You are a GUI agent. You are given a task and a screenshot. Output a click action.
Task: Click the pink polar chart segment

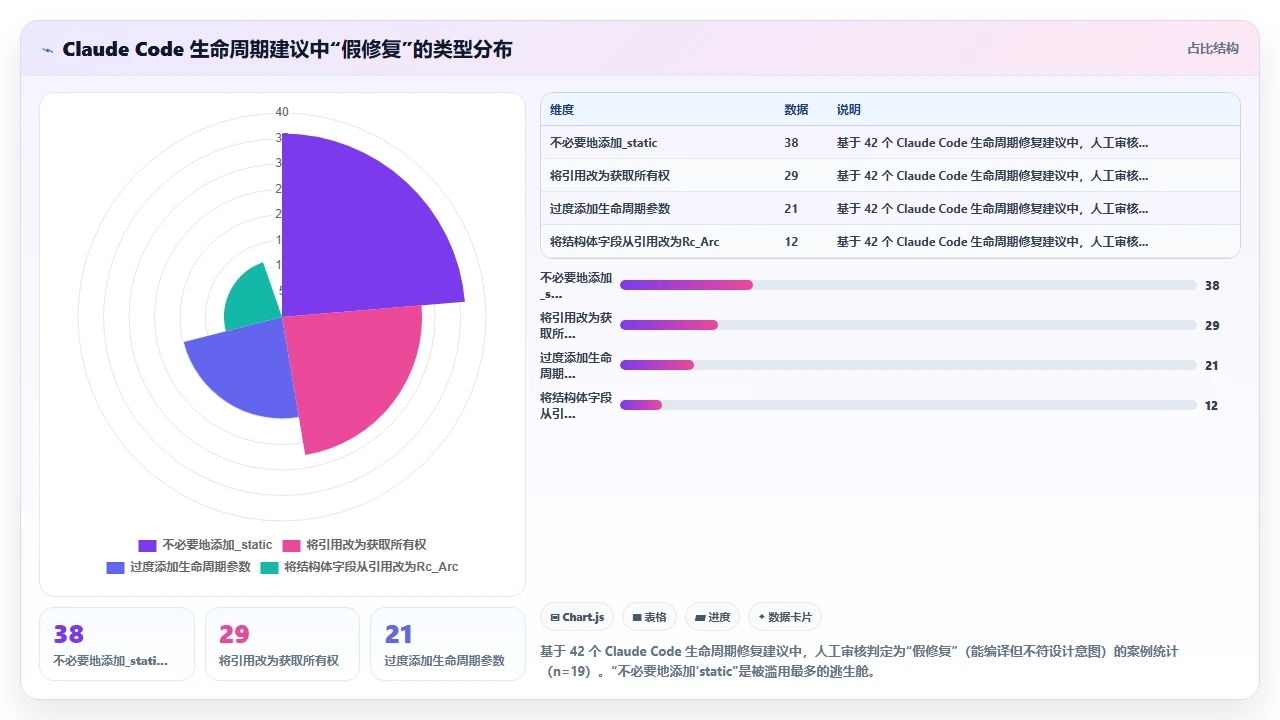[345, 375]
